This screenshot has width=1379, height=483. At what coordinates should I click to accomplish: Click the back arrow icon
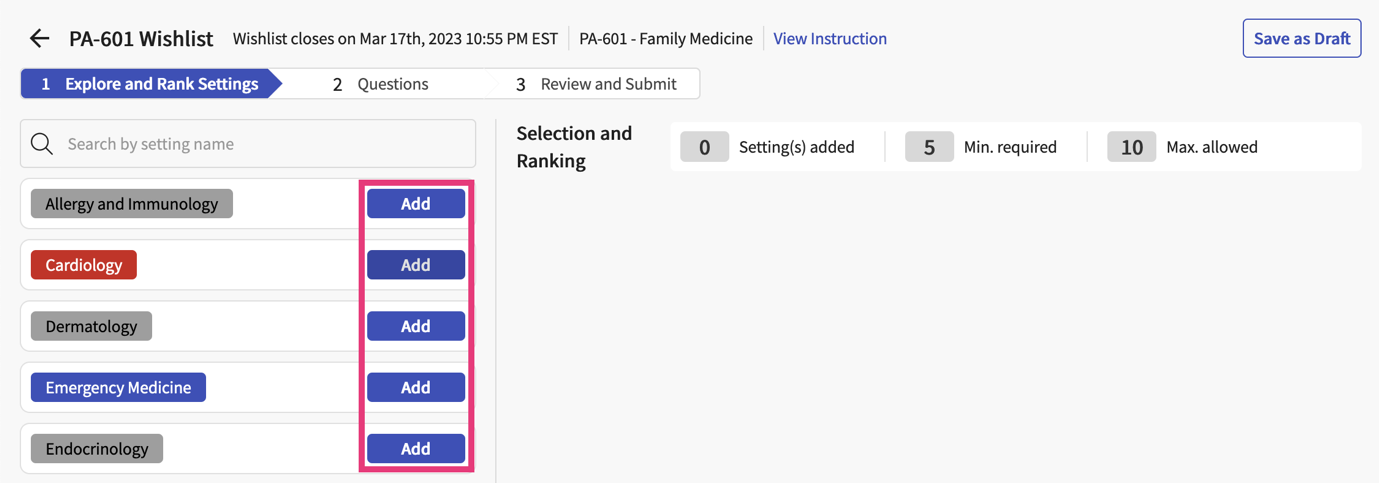(x=39, y=39)
